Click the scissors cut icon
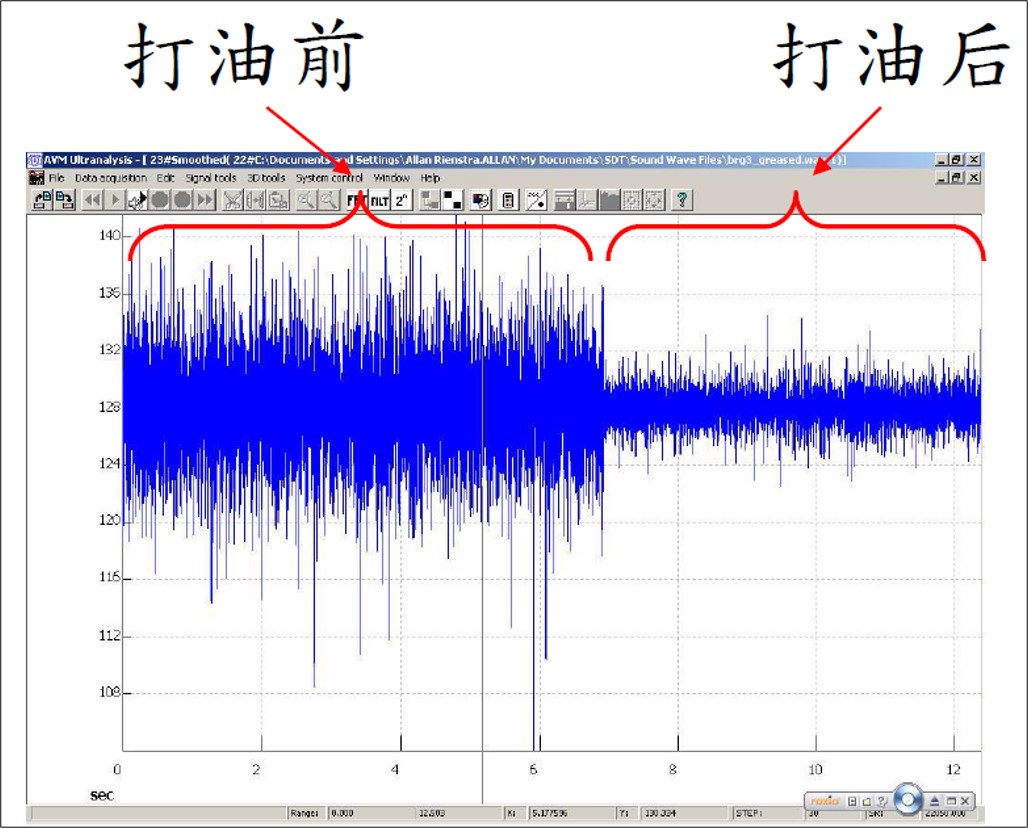Image resolution: width=1028 pixels, height=828 pixels. coord(232,201)
